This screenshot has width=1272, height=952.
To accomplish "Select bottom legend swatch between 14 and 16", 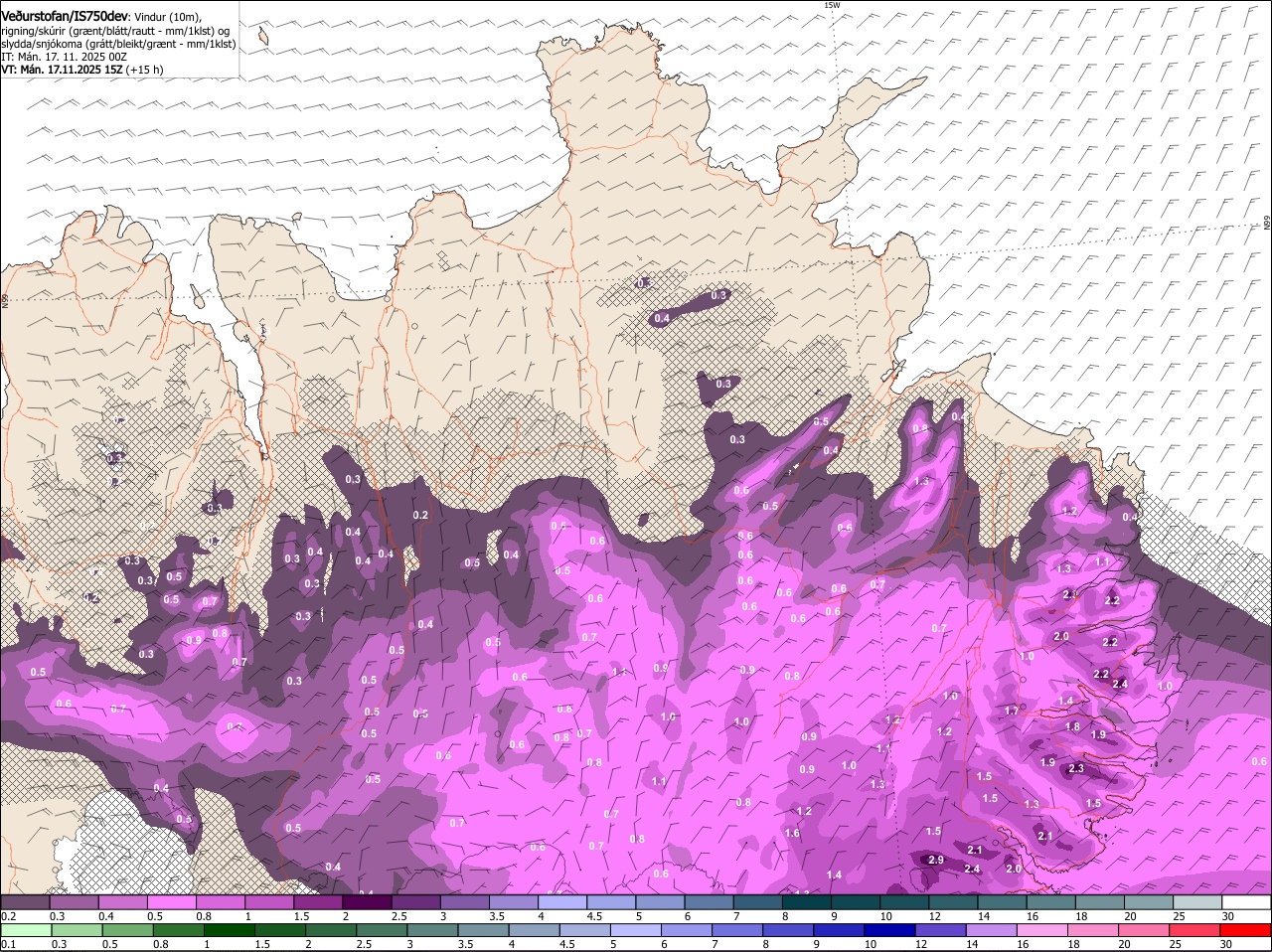I will coord(992,931).
